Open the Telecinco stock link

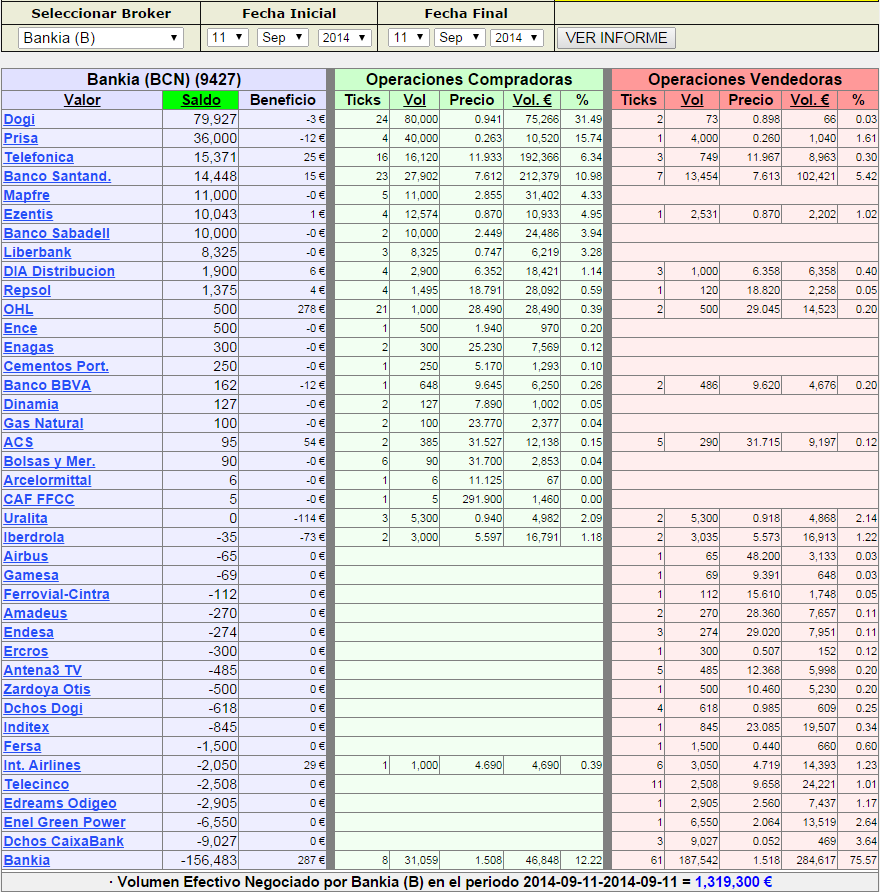[x=36, y=784]
